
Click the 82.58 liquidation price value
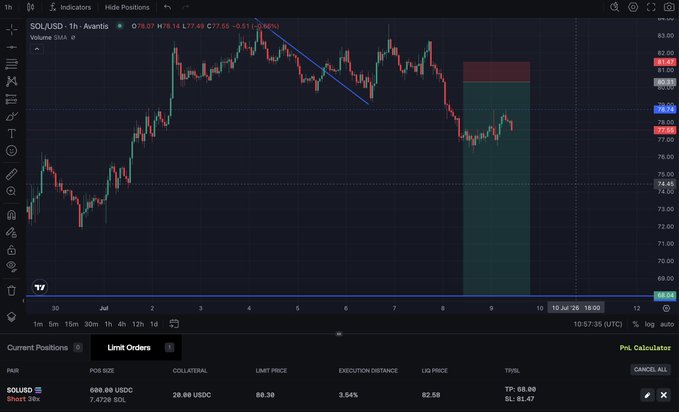(x=431, y=395)
